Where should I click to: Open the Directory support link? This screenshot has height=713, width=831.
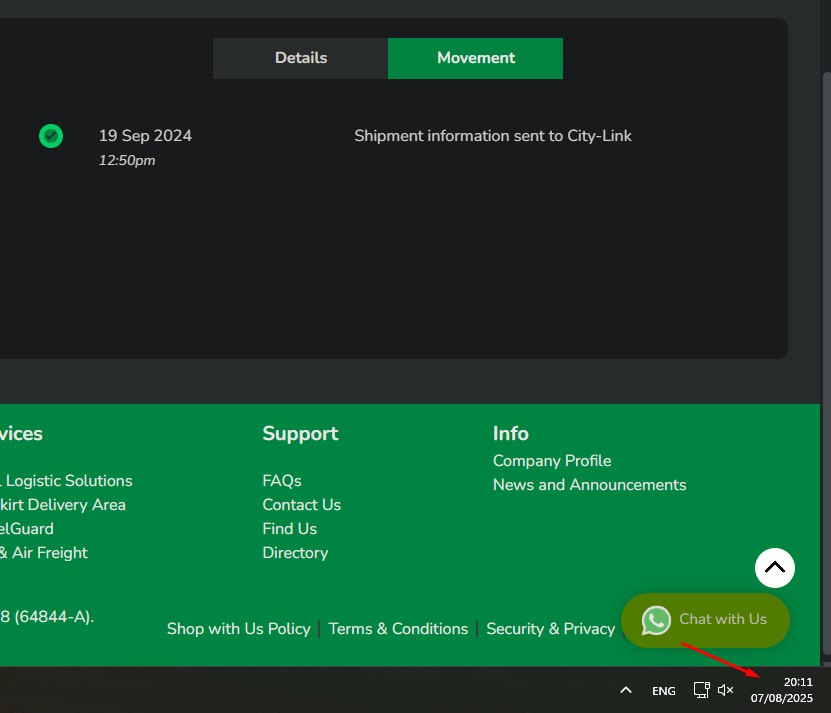click(x=295, y=553)
